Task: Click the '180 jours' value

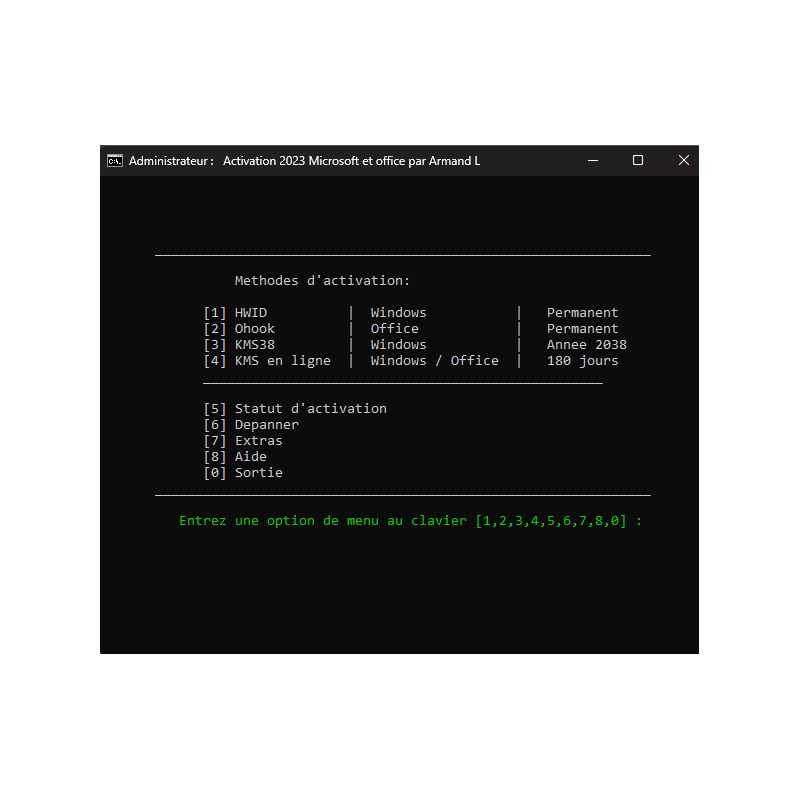Action: click(x=583, y=361)
